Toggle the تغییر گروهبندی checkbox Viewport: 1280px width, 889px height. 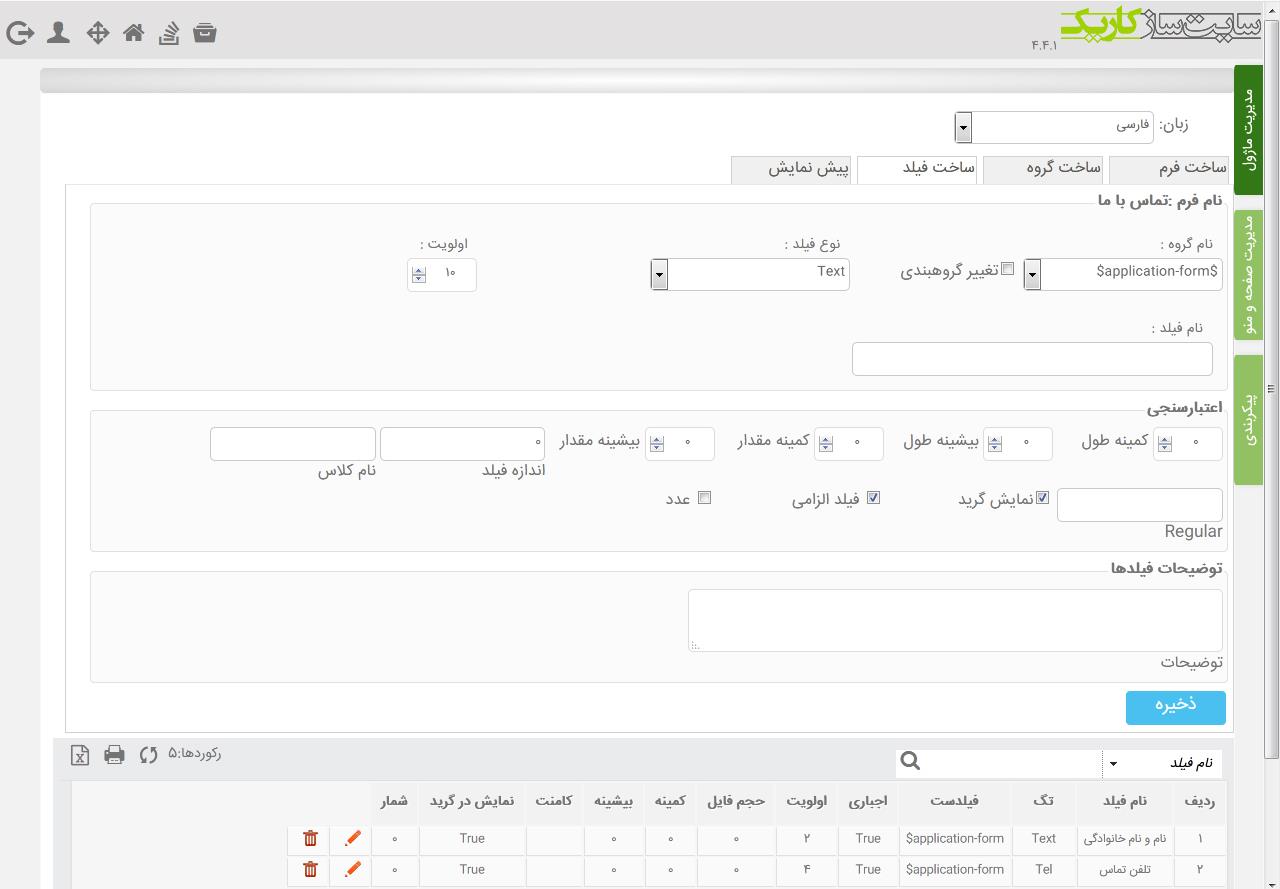click(x=1008, y=269)
